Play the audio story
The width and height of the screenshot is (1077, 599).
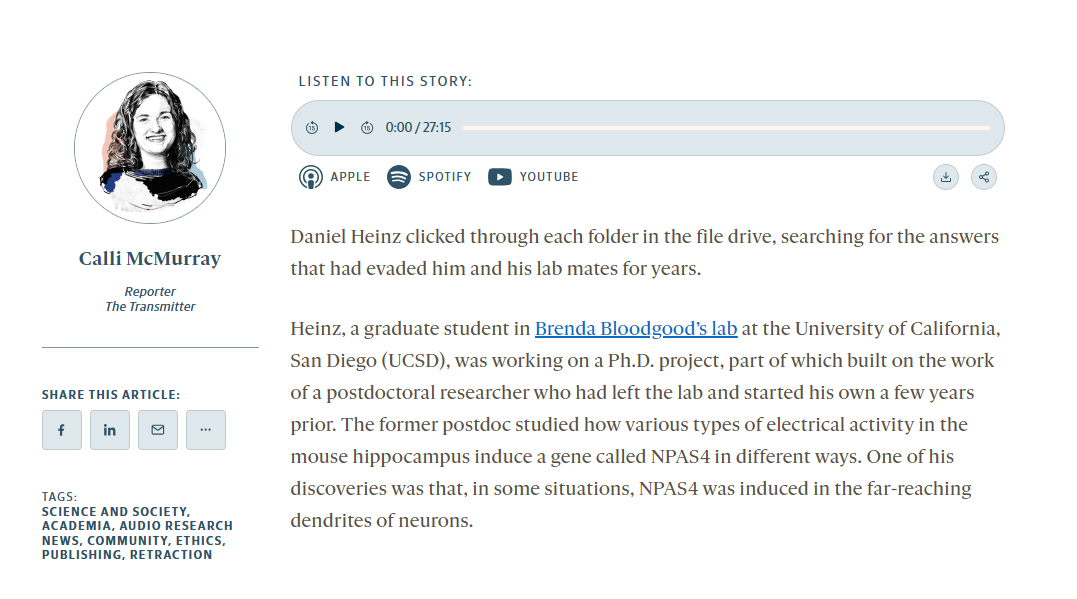(339, 127)
